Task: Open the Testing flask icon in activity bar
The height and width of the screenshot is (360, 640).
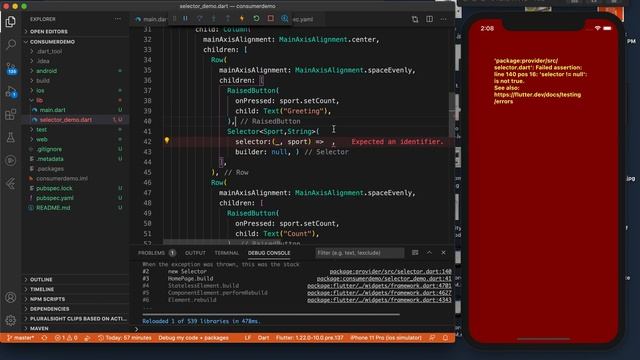Action: pyautogui.click(x=11, y=138)
